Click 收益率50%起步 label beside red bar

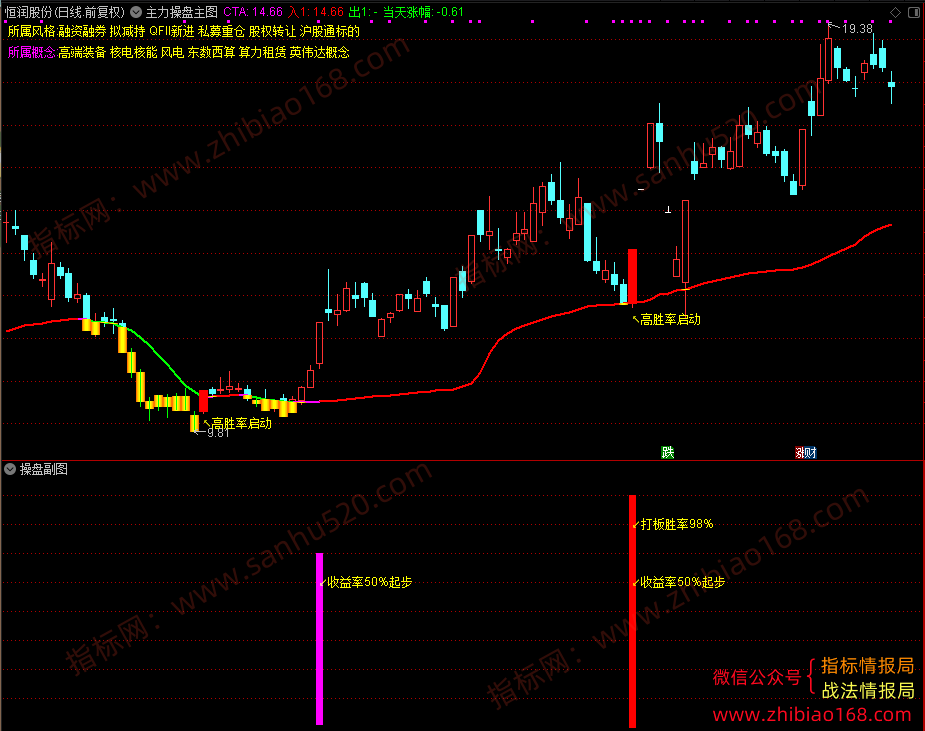(x=683, y=582)
